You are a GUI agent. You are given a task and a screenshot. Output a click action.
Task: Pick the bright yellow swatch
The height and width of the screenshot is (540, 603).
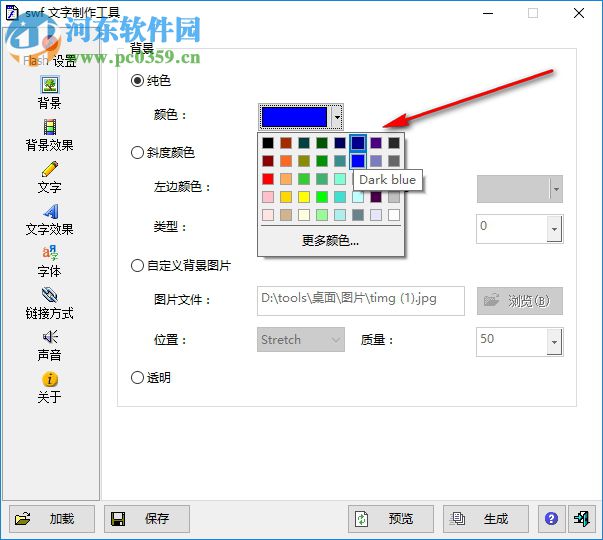tap(304, 197)
